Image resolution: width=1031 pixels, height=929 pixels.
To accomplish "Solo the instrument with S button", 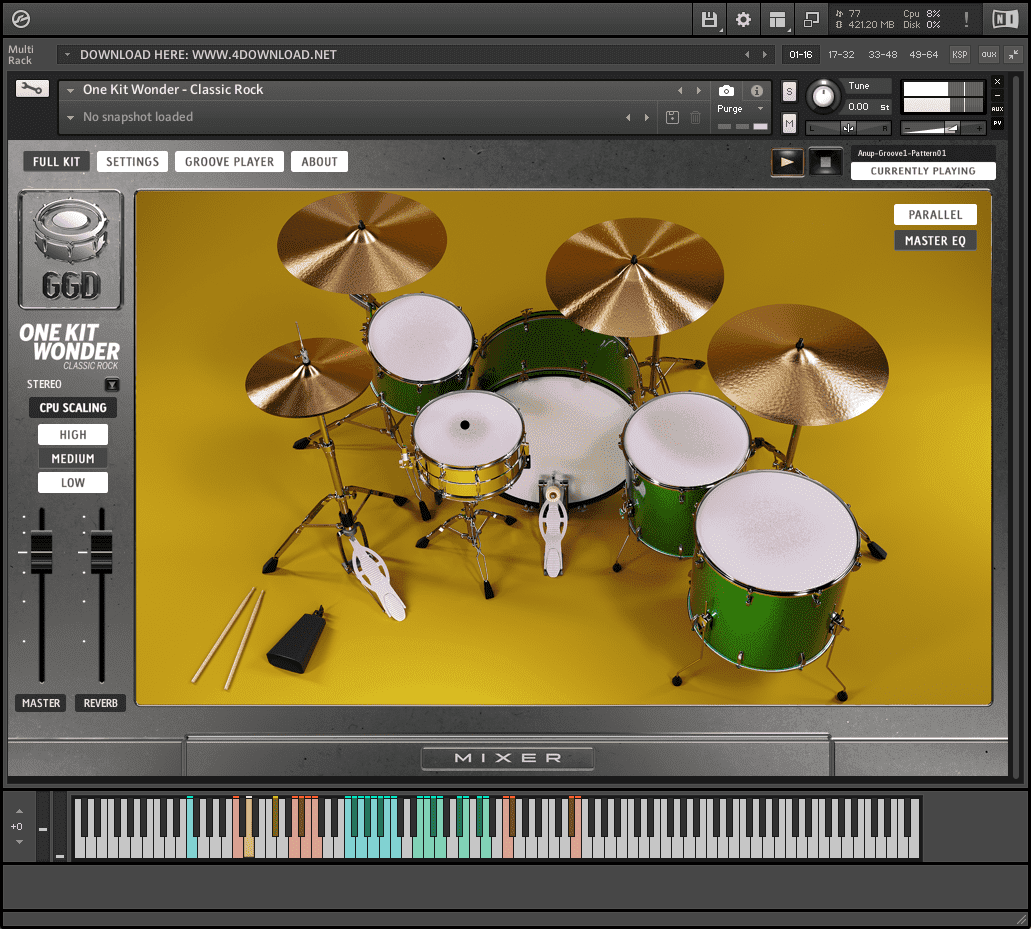I will (789, 91).
